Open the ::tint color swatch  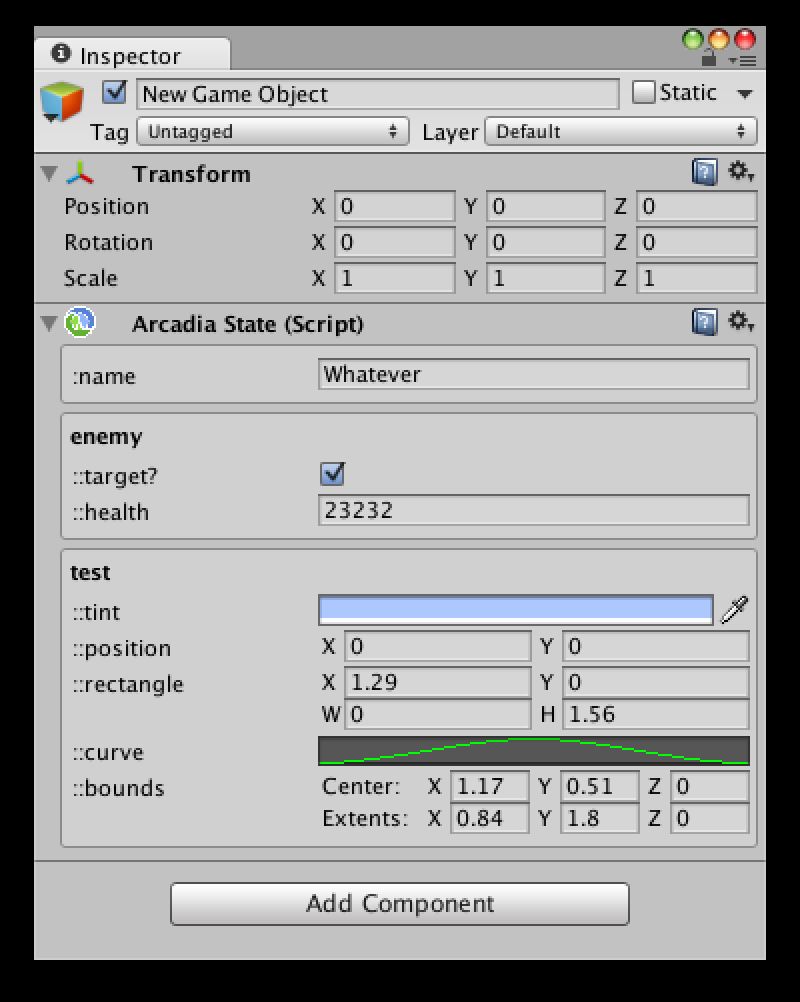(516, 610)
